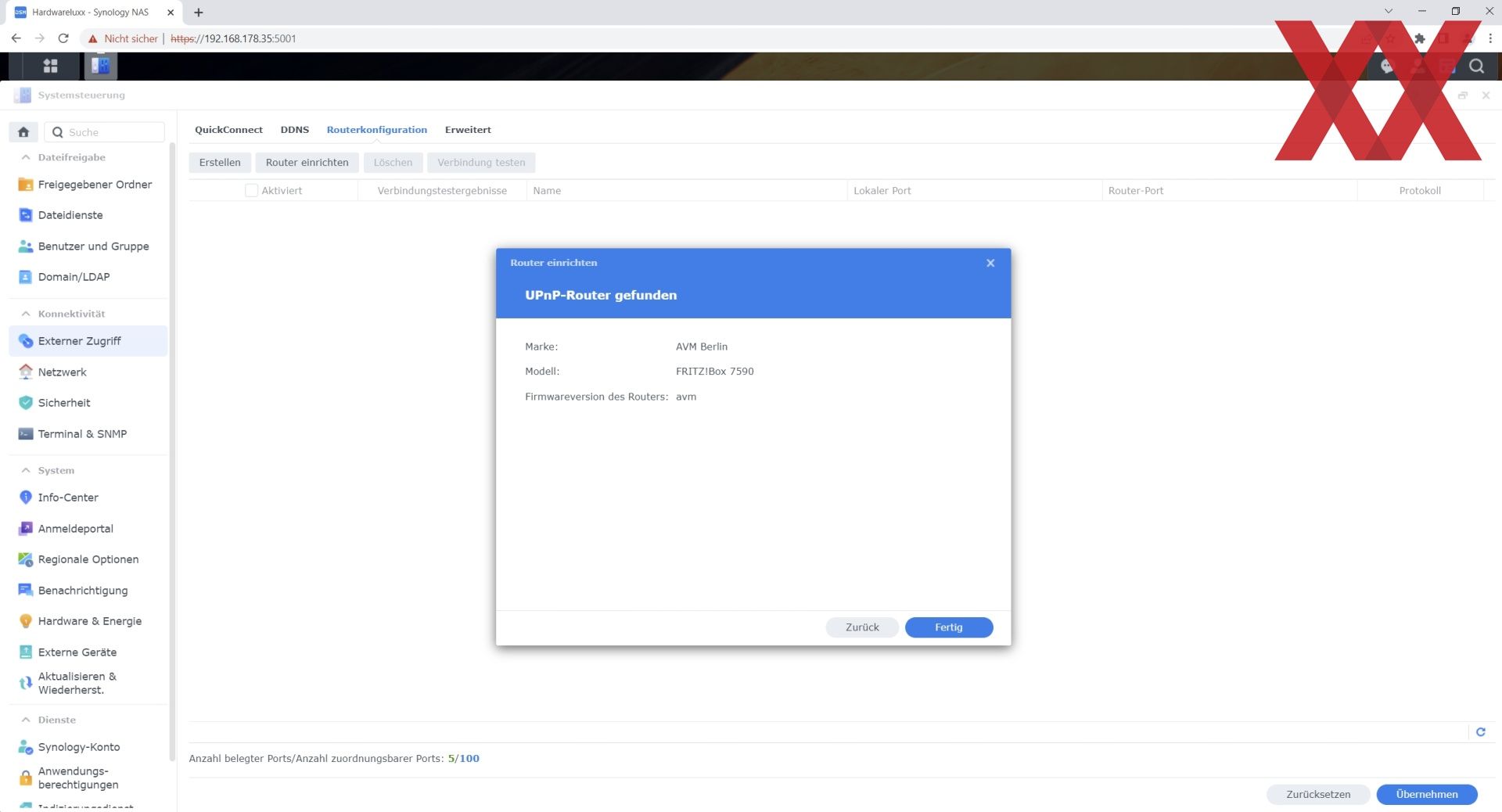The width and height of the screenshot is (1502, 812).
Task: Click the Zurück button in the dialog
Action: [862, 627]
